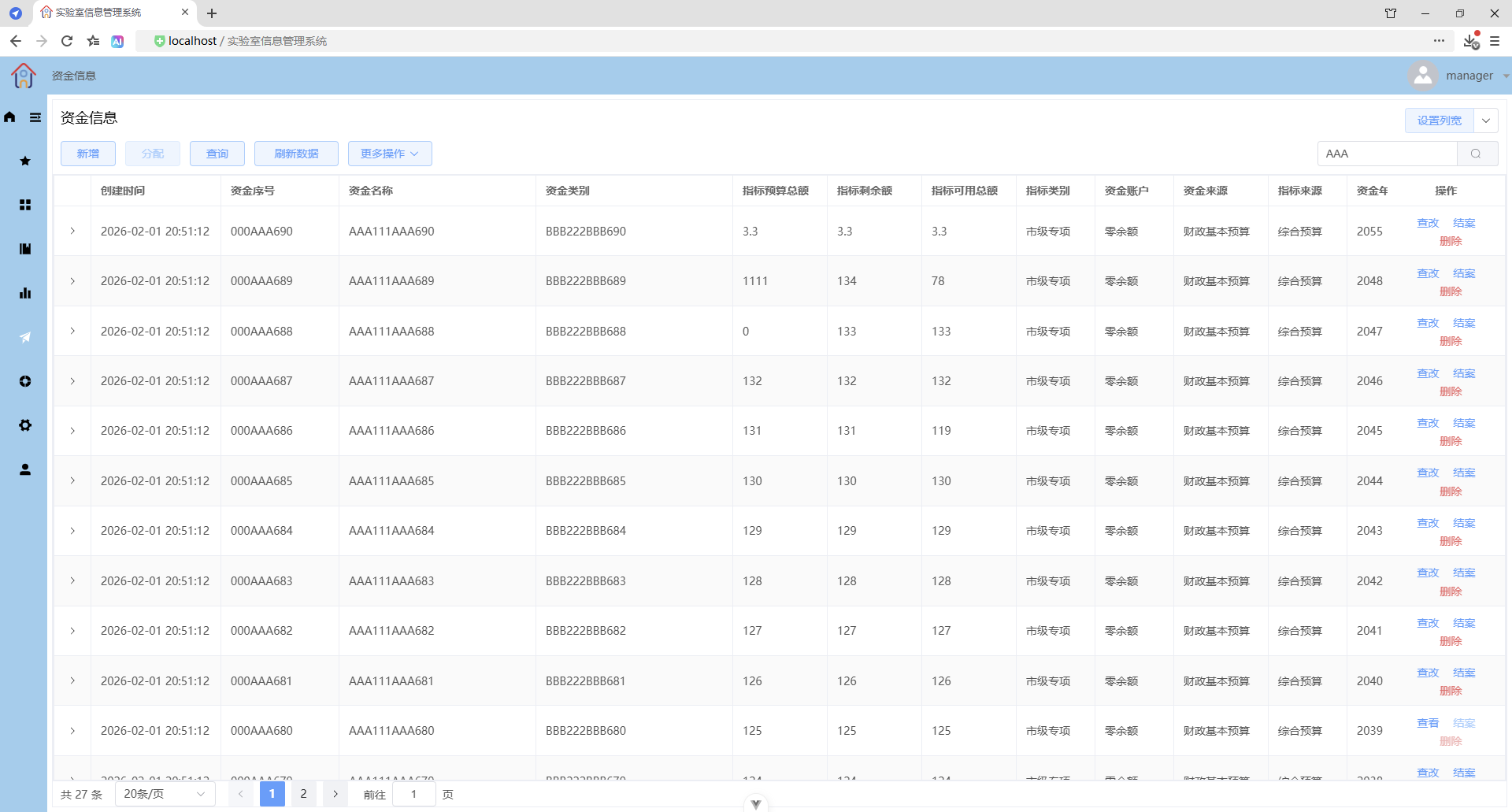
Task: Click 结案 in the 000AAA682 row
Action: click(1464, 623)
